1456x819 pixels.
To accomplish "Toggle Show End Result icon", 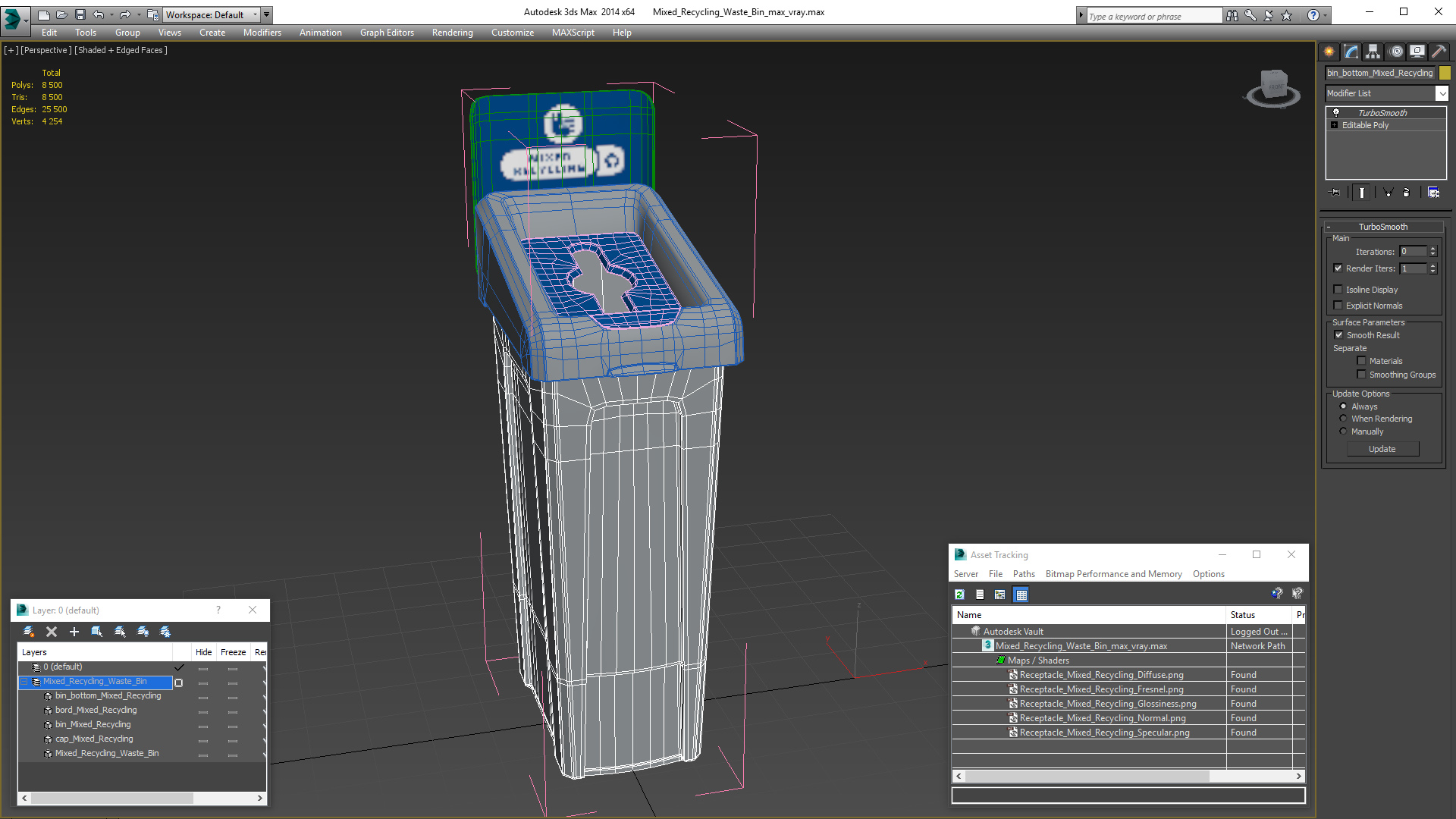I will 1362,193.
